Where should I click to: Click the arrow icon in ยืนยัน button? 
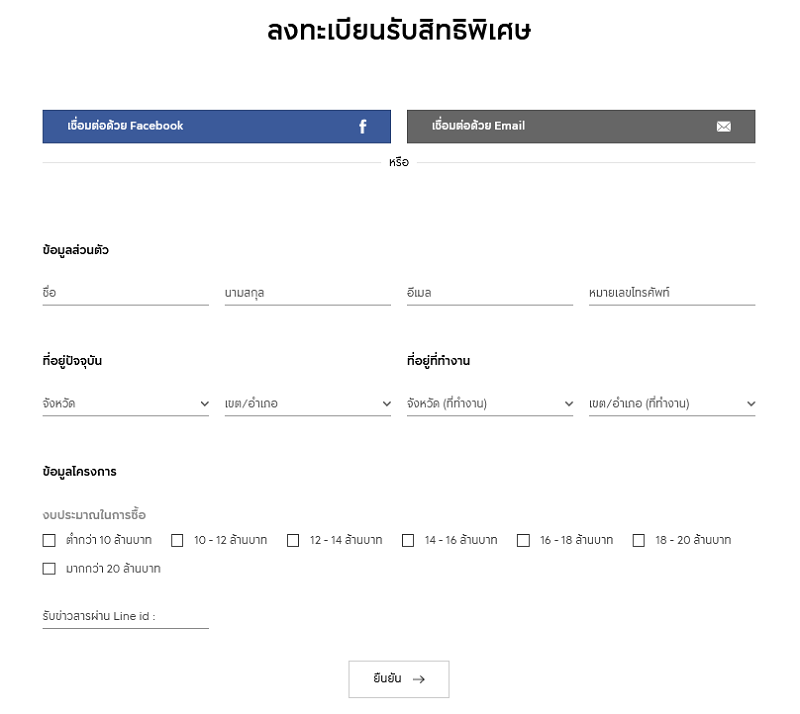coord(419,679)
